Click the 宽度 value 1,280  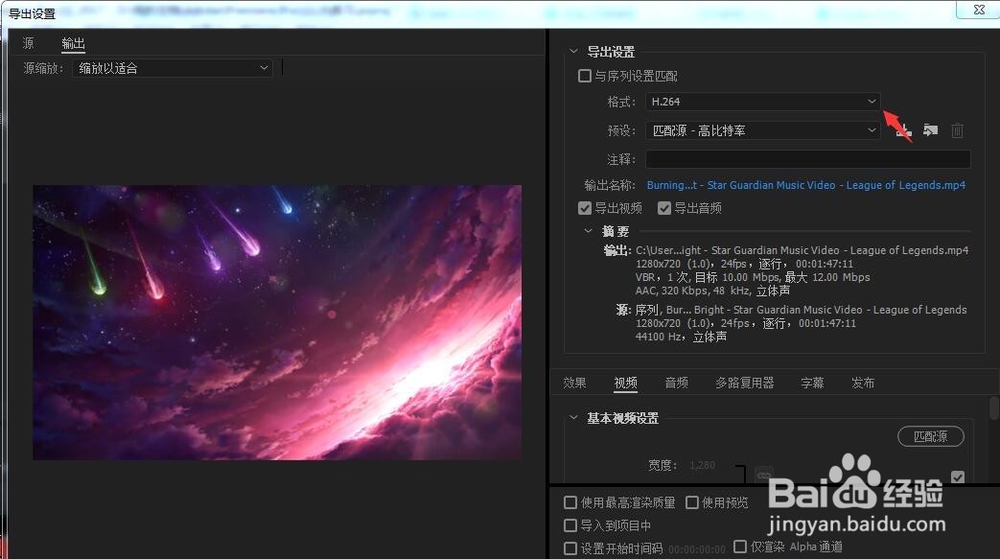[x=702, y=465]
